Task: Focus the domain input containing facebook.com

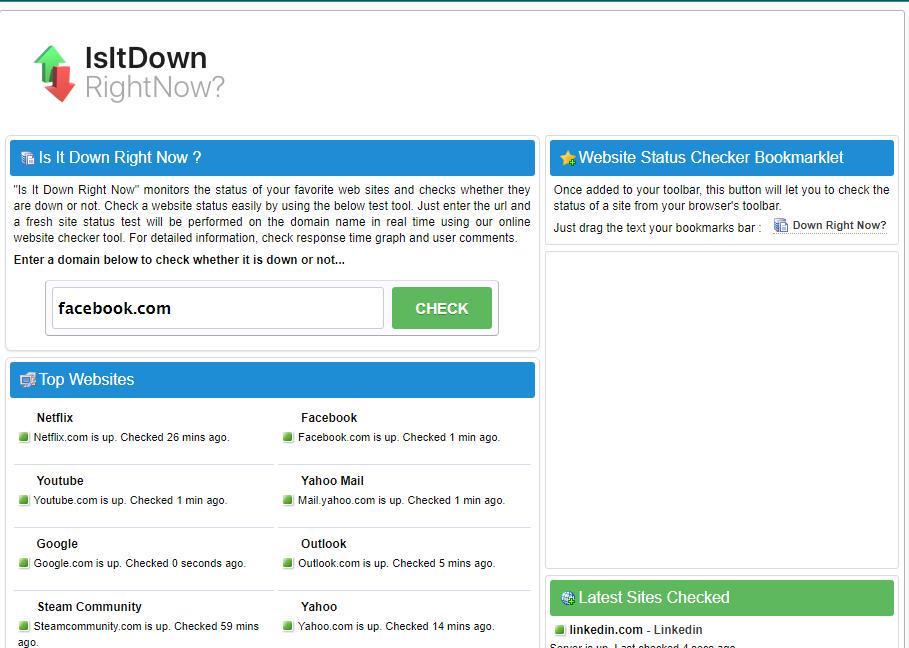Action: point(217,308)
